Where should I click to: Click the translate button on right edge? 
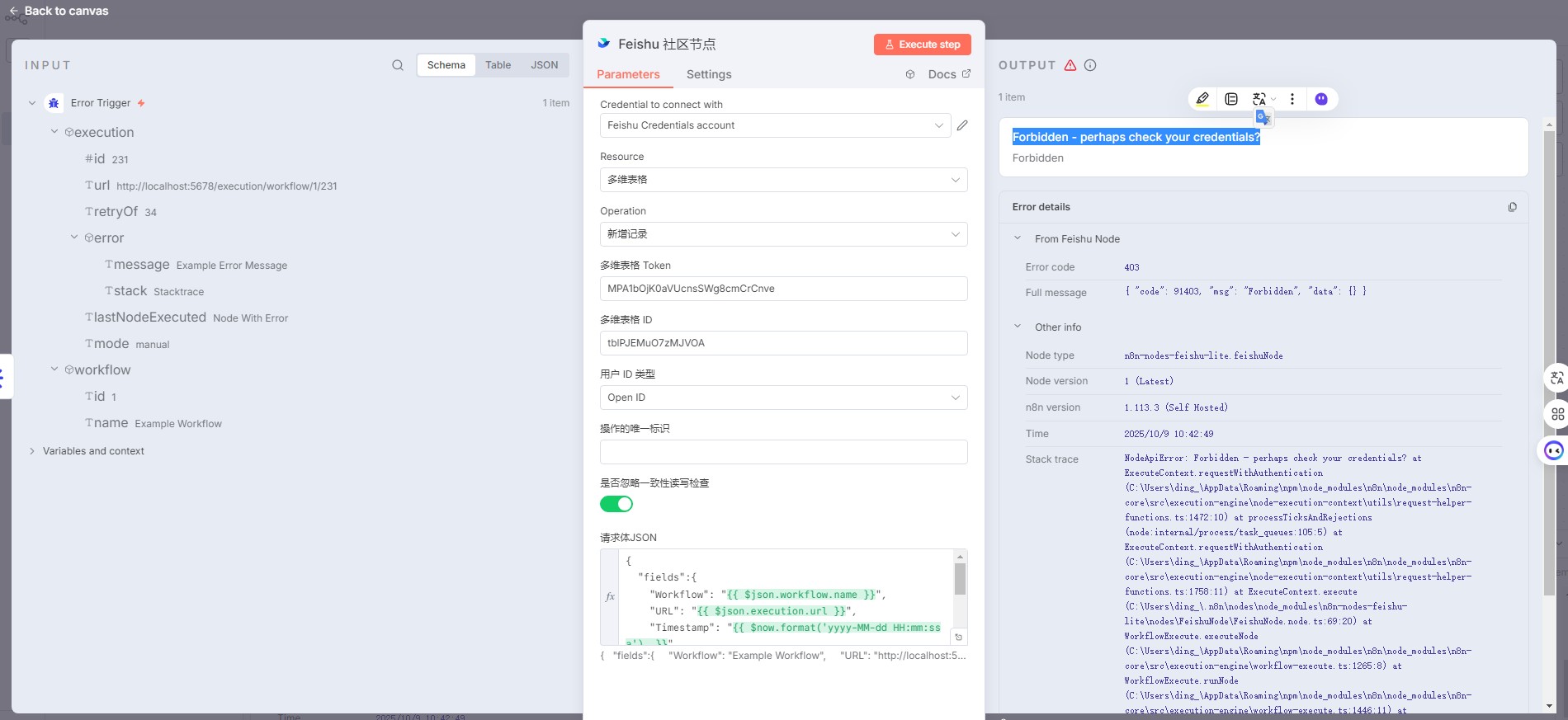point(1556,378)
